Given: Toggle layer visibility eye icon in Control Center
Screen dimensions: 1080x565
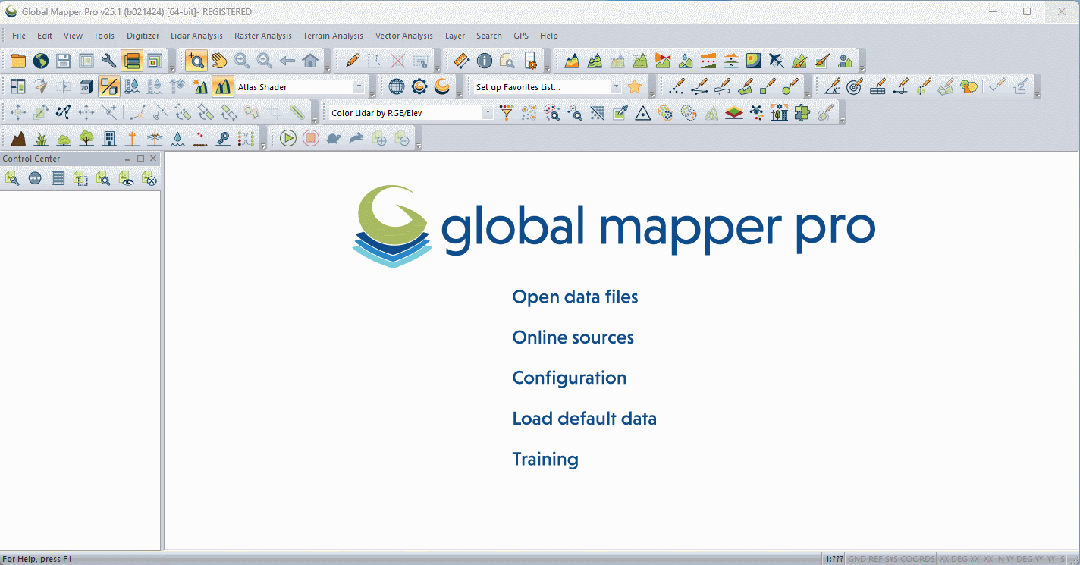Looking at the screenshot, I should coord(126,178).
